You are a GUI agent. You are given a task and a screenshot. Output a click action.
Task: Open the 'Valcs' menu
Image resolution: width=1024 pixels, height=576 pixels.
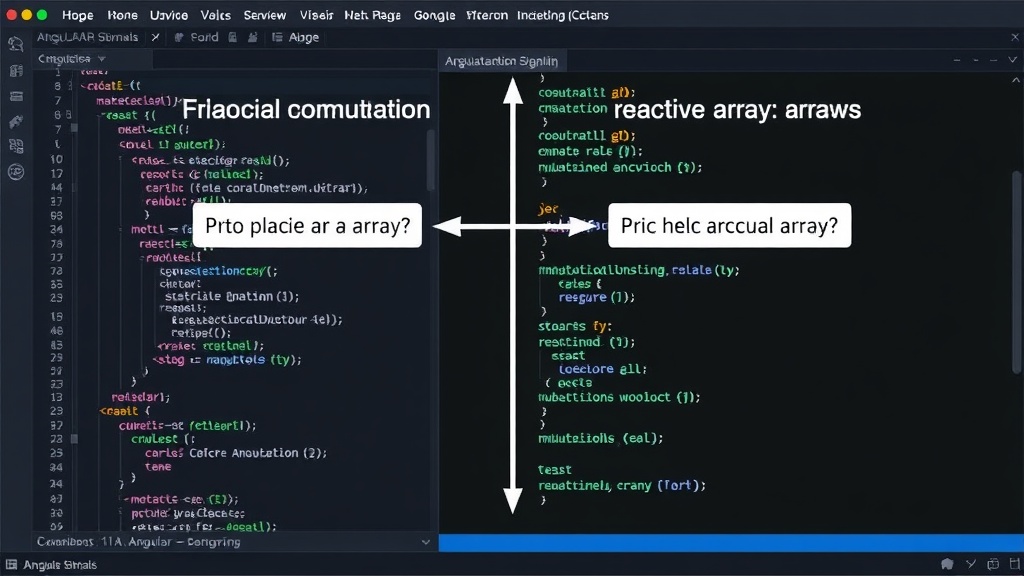click(x=216, y=15)
